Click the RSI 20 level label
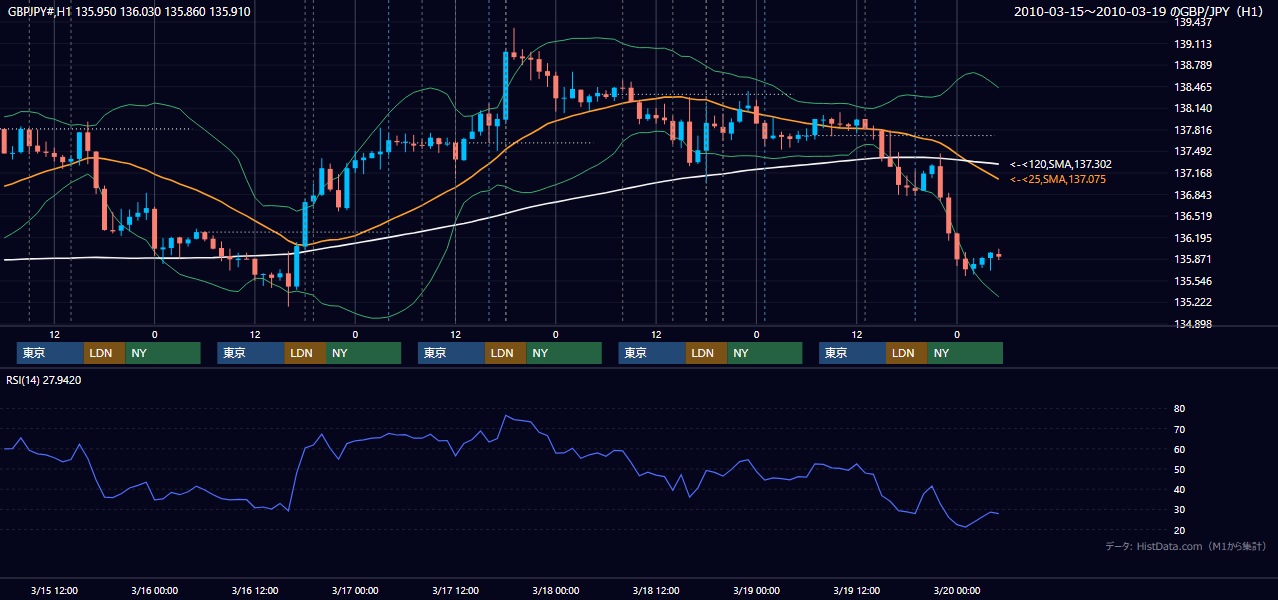Image resolution: width=1278 pixels, height=600 pixels. point(1179,530)
